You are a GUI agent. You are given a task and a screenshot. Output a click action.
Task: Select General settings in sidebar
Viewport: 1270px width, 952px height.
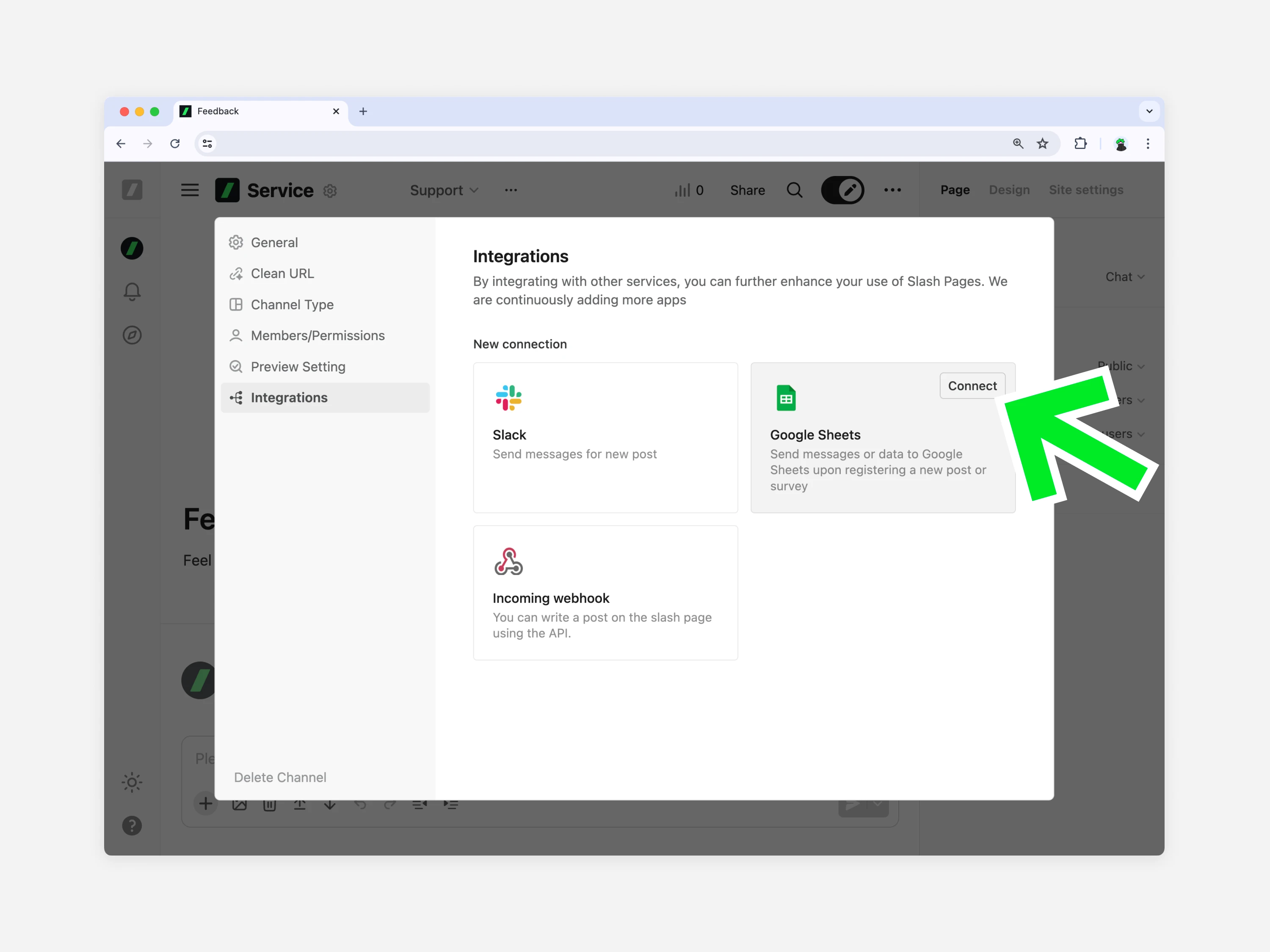coord(325,242)
